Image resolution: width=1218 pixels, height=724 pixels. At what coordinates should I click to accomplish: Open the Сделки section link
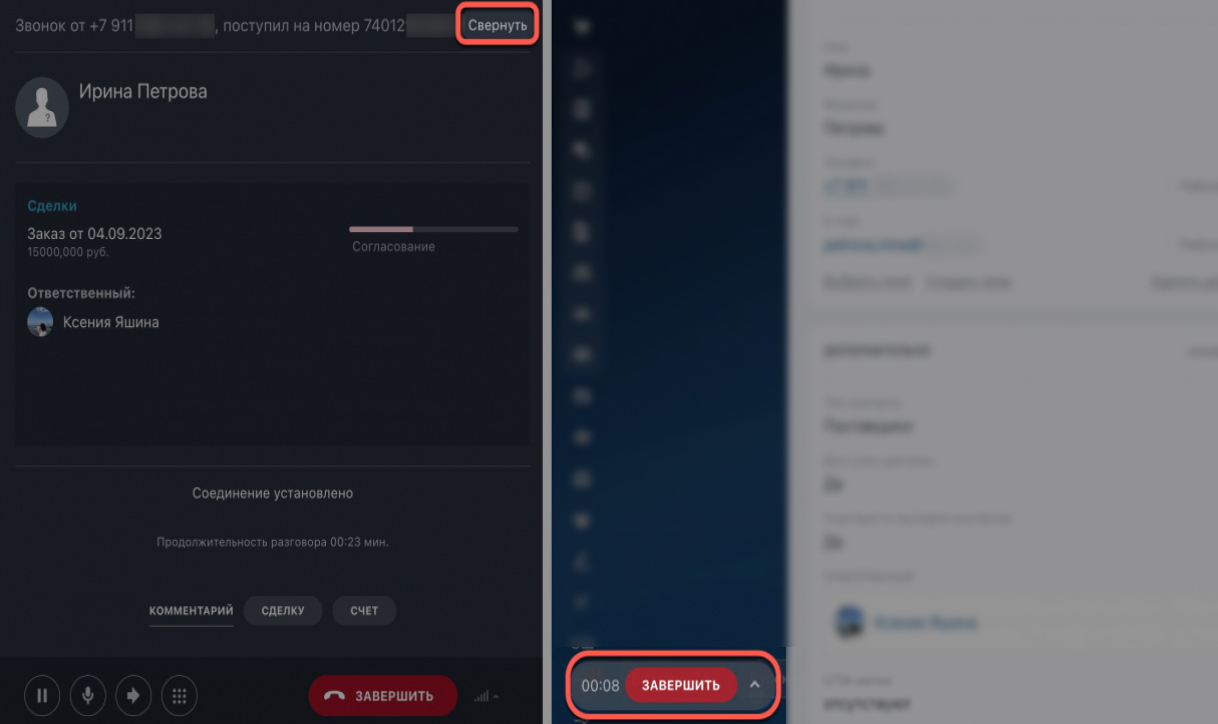[52, 206]
